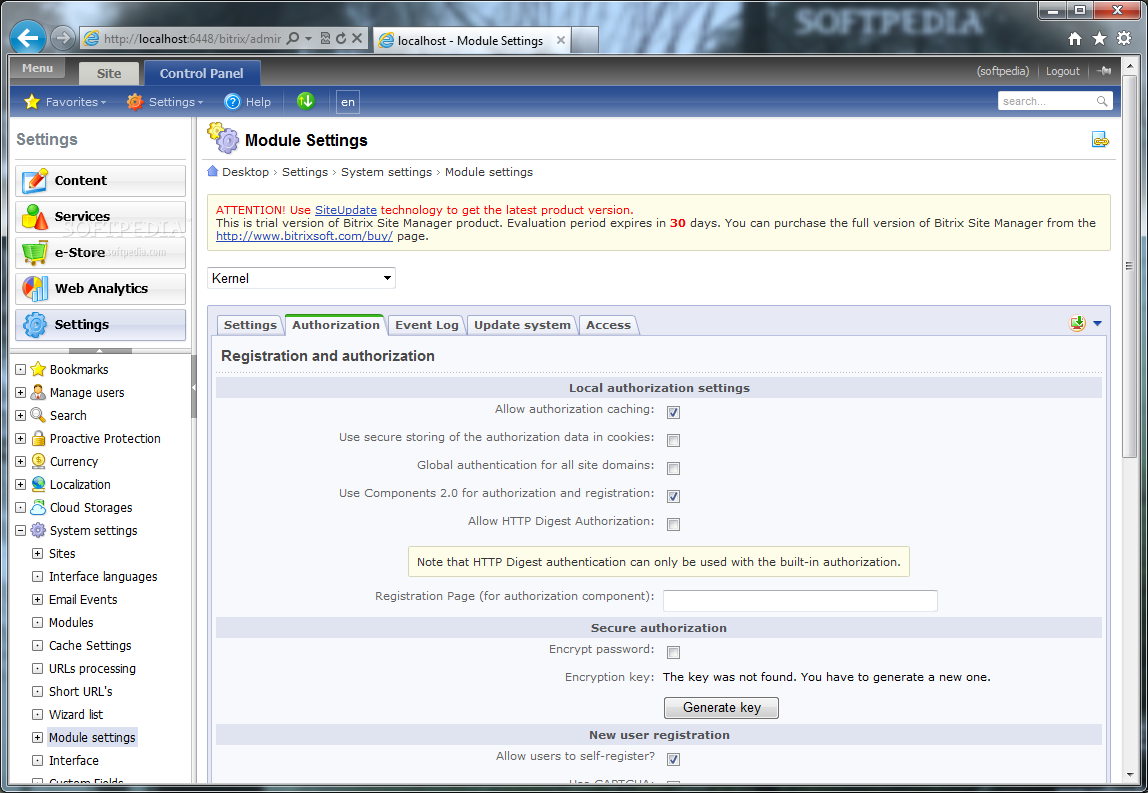Click the browser Back arrow button

(29, 38)
